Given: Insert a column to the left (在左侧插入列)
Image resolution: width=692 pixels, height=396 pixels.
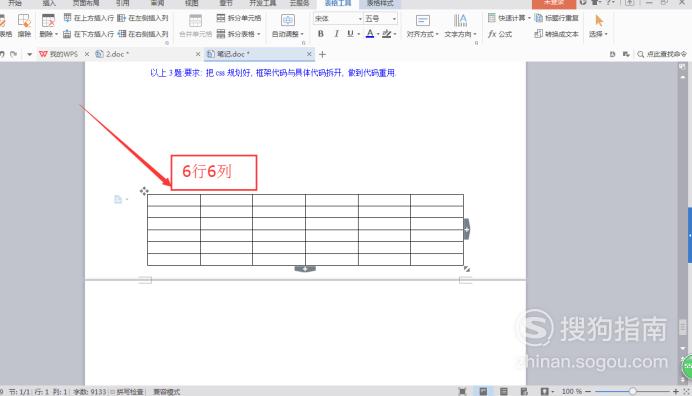Looking at the screenshot, I should pyautogui.click(x=143, y=18).
